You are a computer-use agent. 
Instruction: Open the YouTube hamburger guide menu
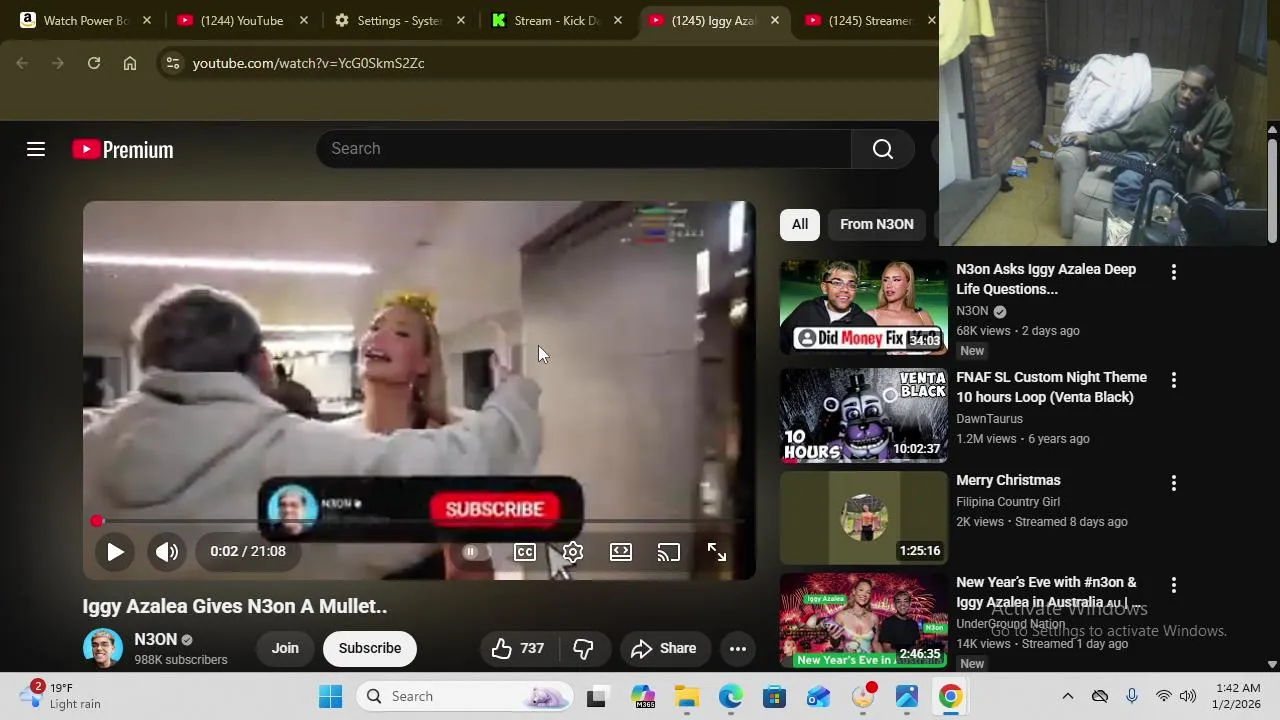point(36,149)
